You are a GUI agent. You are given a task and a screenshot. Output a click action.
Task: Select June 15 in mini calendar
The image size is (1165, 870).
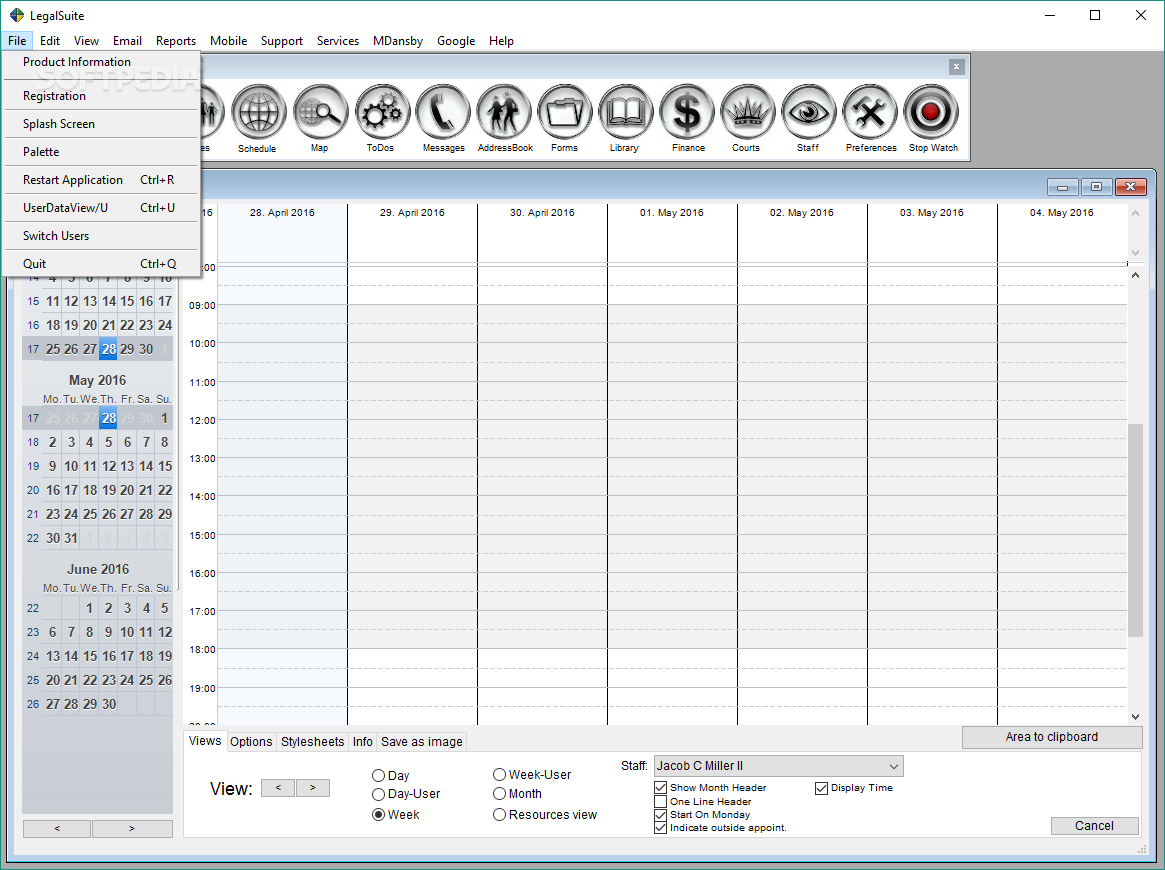pyautogui.click(x=90, y=656)
